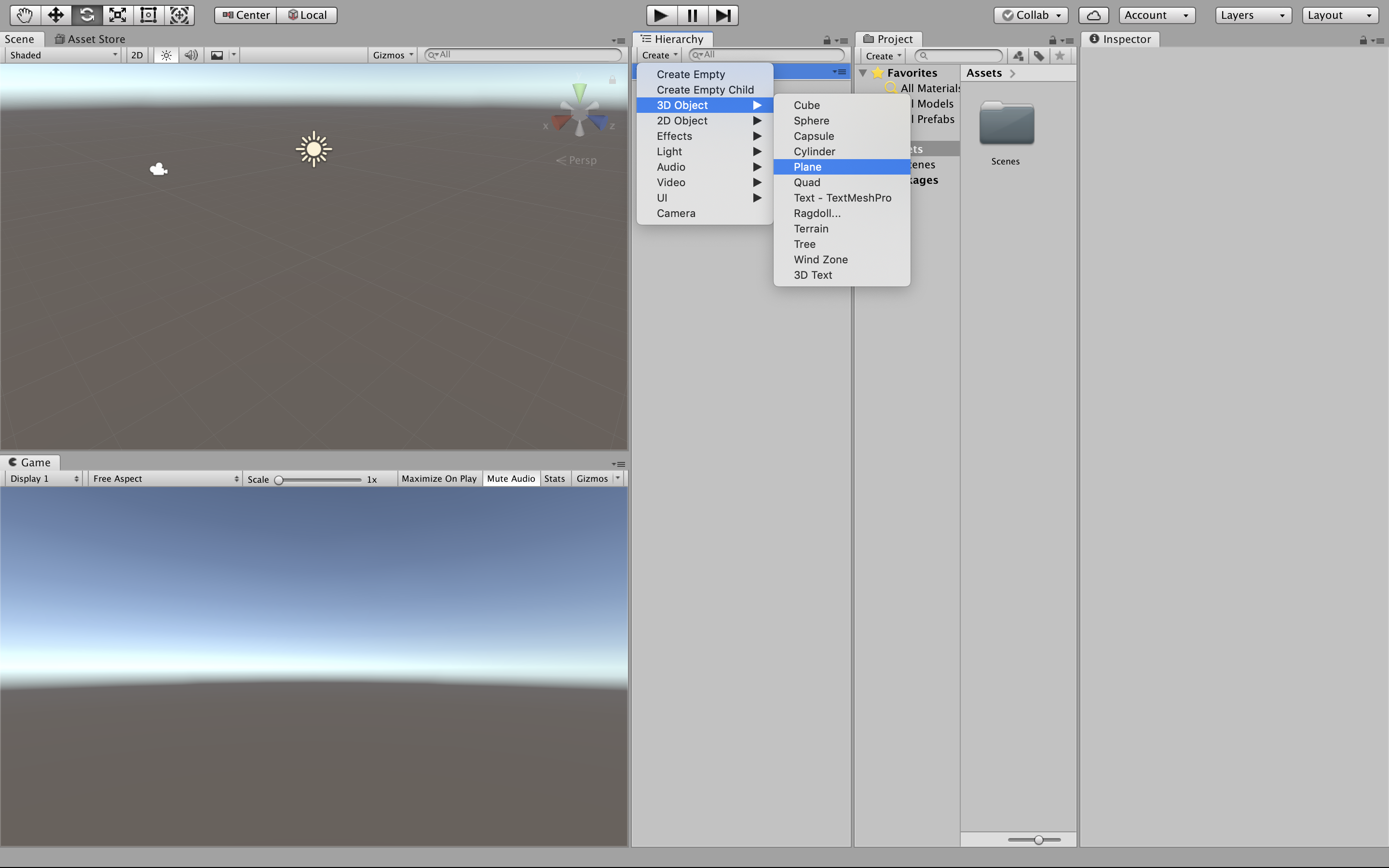Switch to the Asset Store tab
Viewport: 1389px width, 868px height.
pyautogui.click(x=90, y=39)
